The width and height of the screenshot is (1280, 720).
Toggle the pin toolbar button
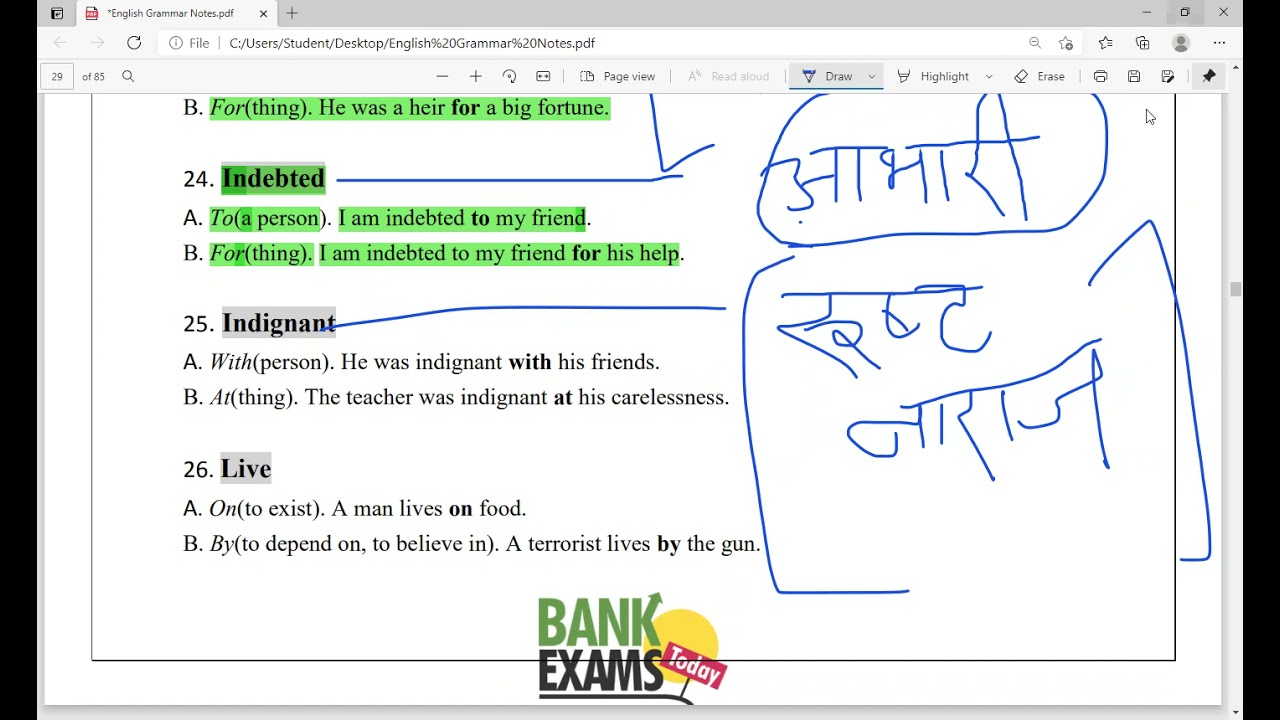click(x=1209, y=76)
